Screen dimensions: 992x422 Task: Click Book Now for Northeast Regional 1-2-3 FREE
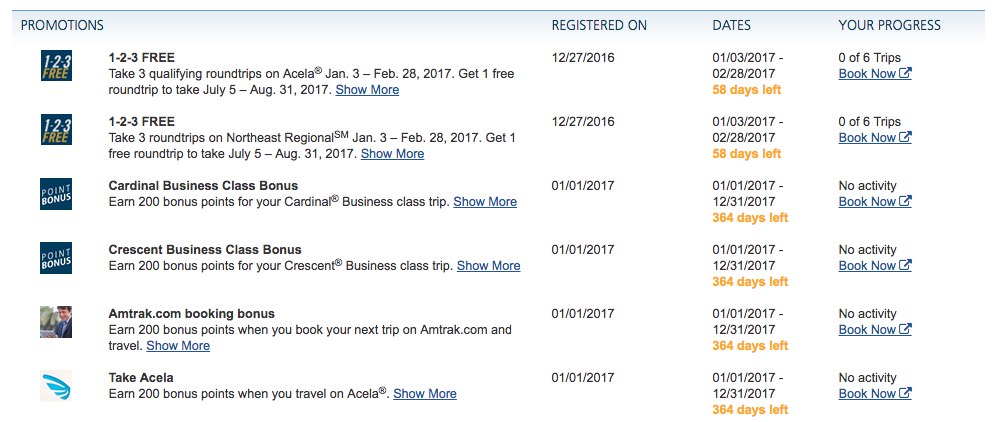coord(874,138)
